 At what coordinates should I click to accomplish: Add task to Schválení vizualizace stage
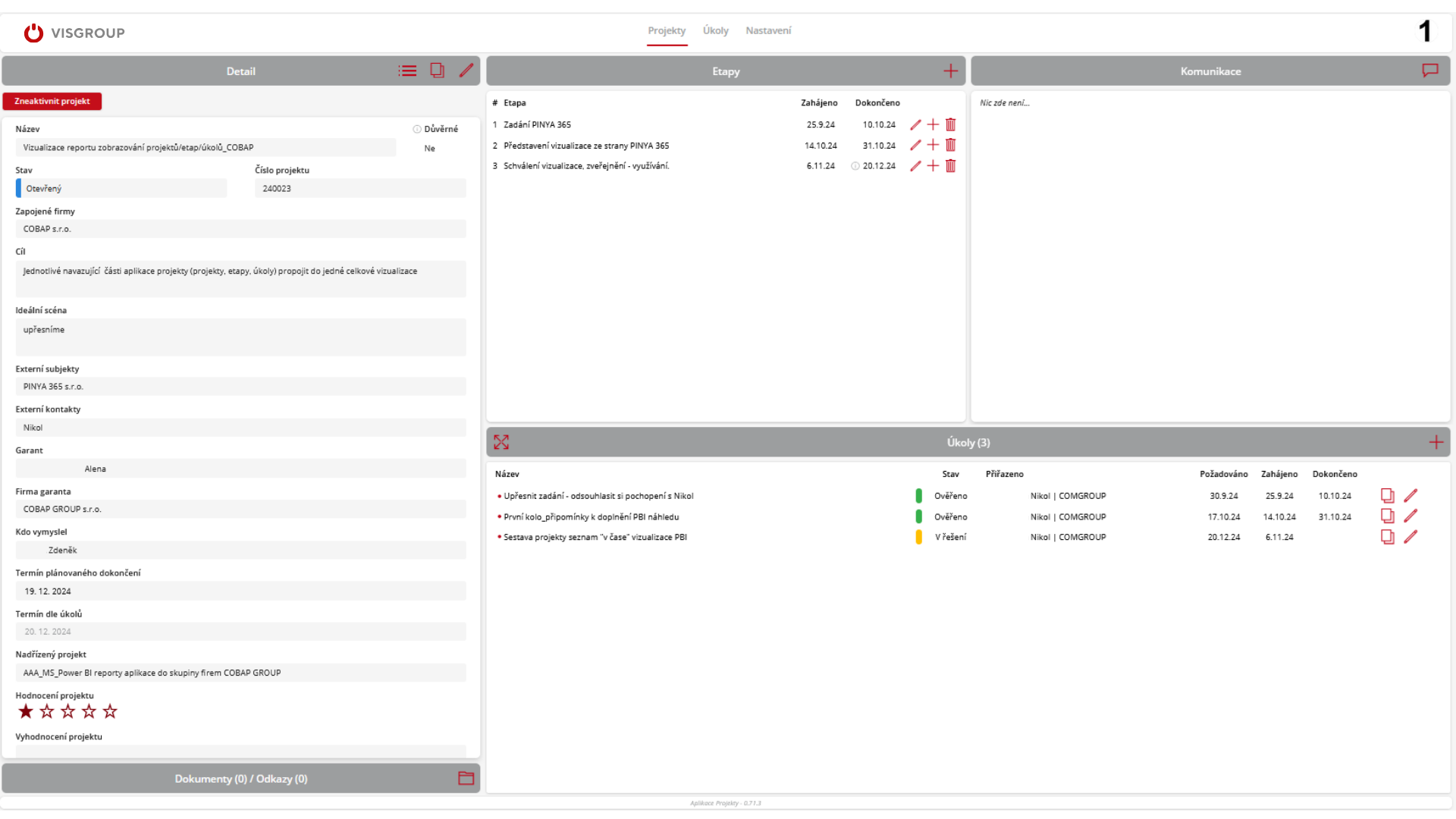(933, 166)
